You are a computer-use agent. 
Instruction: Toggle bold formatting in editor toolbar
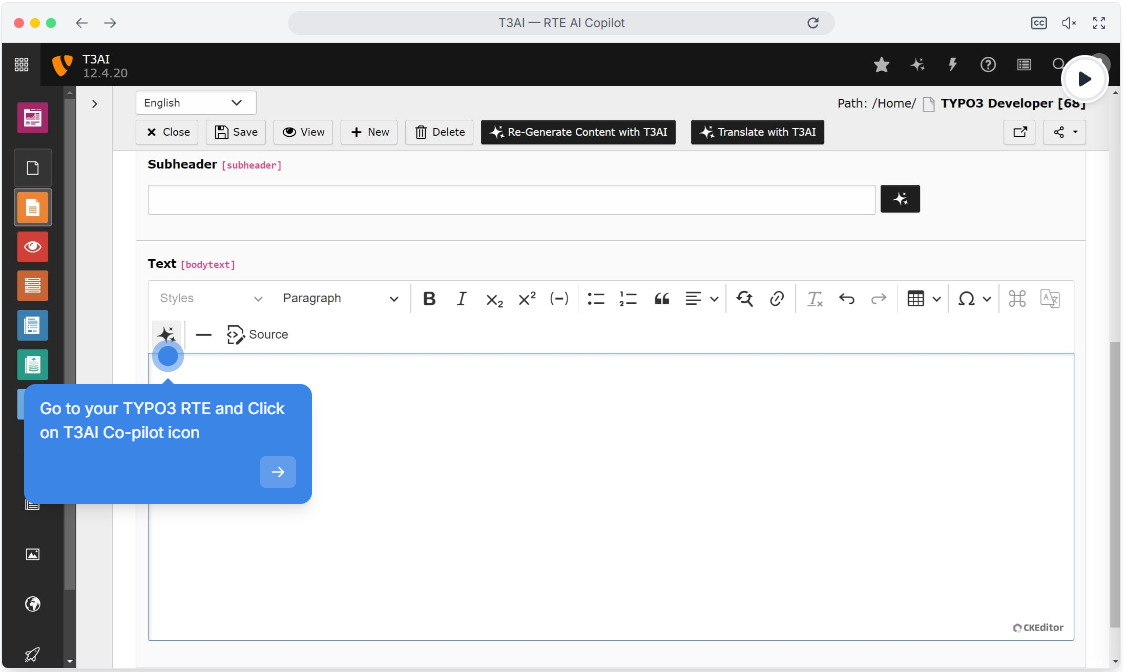pos(429,299)
